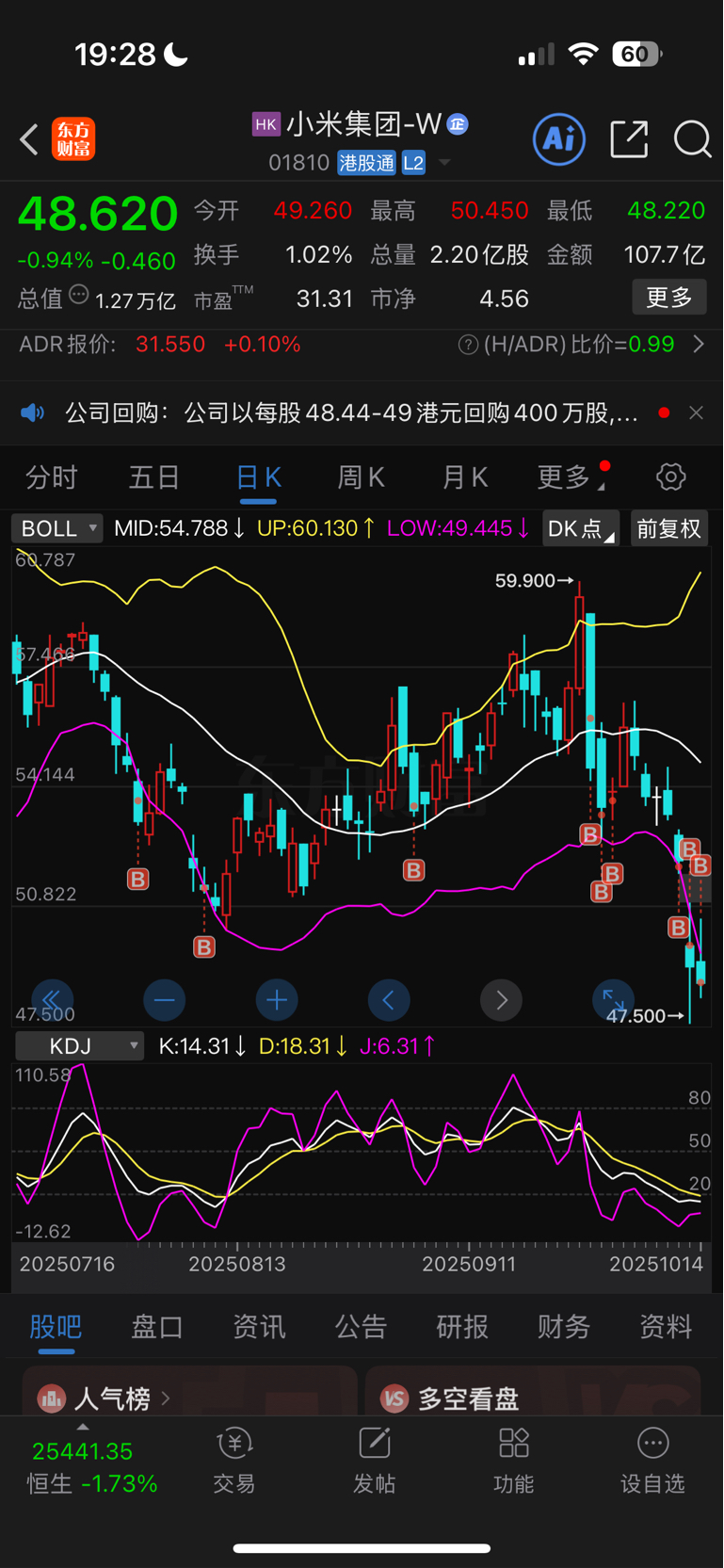Go back with the left chevron
The width and height of the screenshot is (724, 1568).
(29, 140)
